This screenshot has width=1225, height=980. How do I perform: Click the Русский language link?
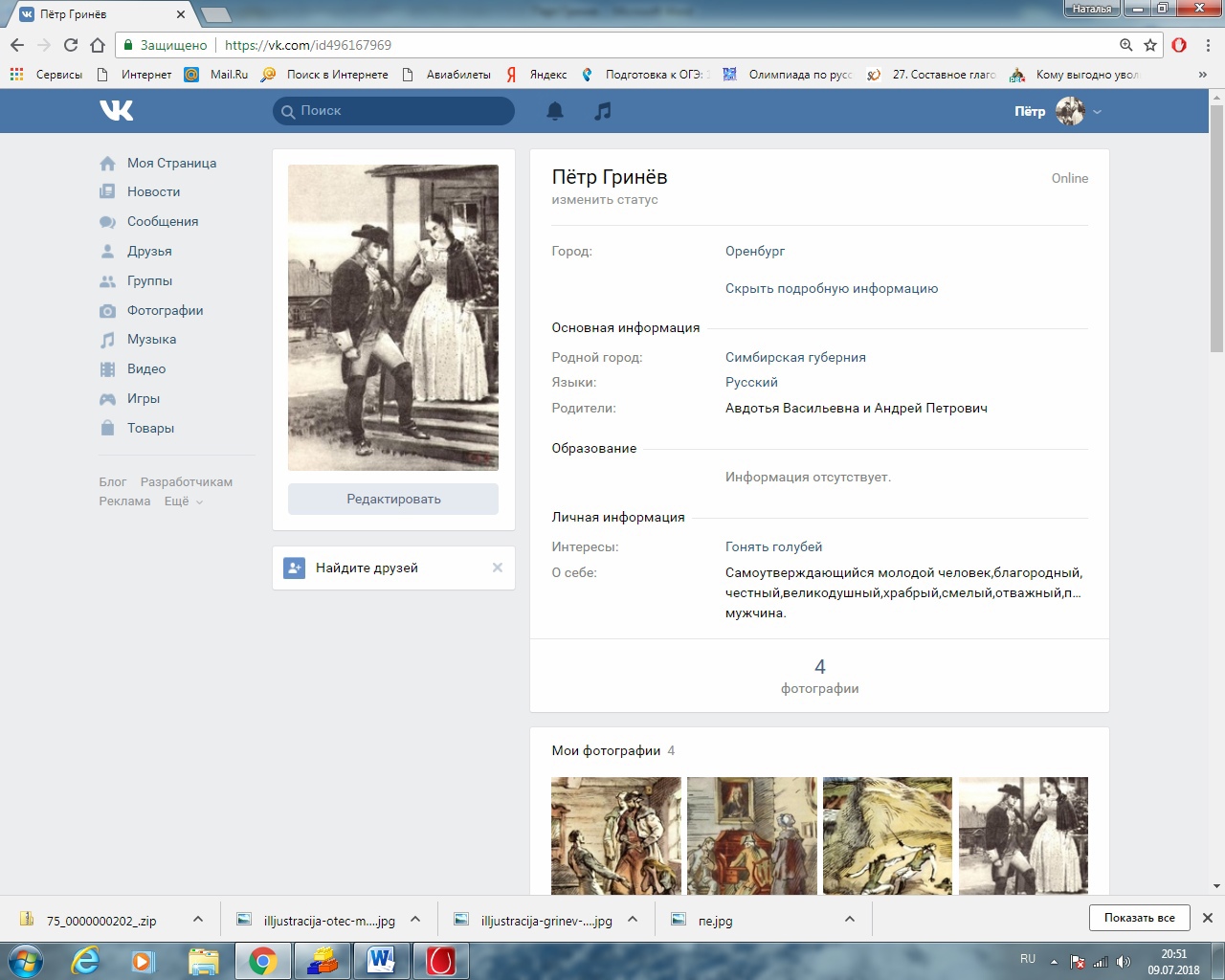click(751, 383)
